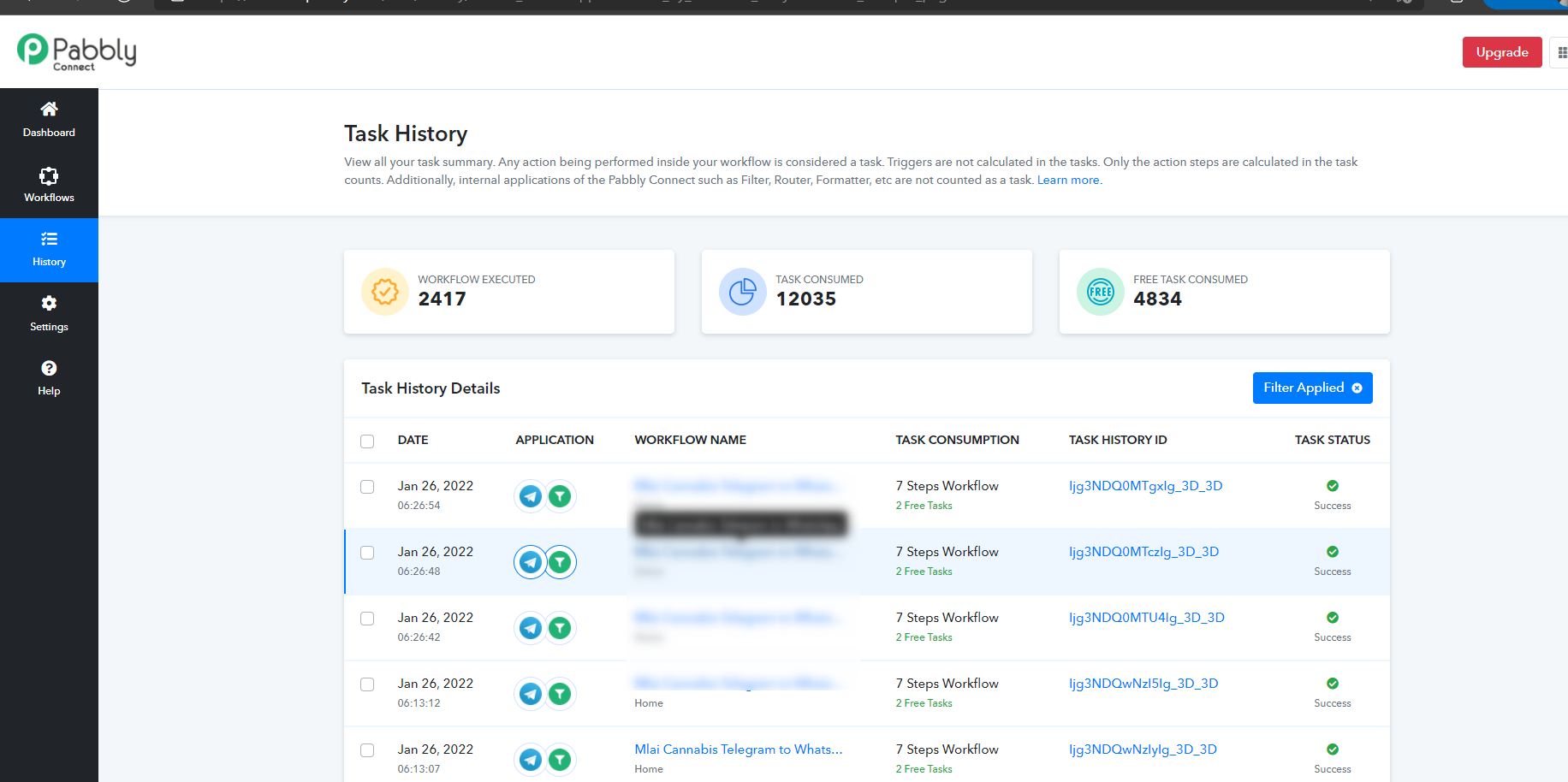
Task: Click the green filter icon in the 06:26:54 row
Action: pos(560,496)
